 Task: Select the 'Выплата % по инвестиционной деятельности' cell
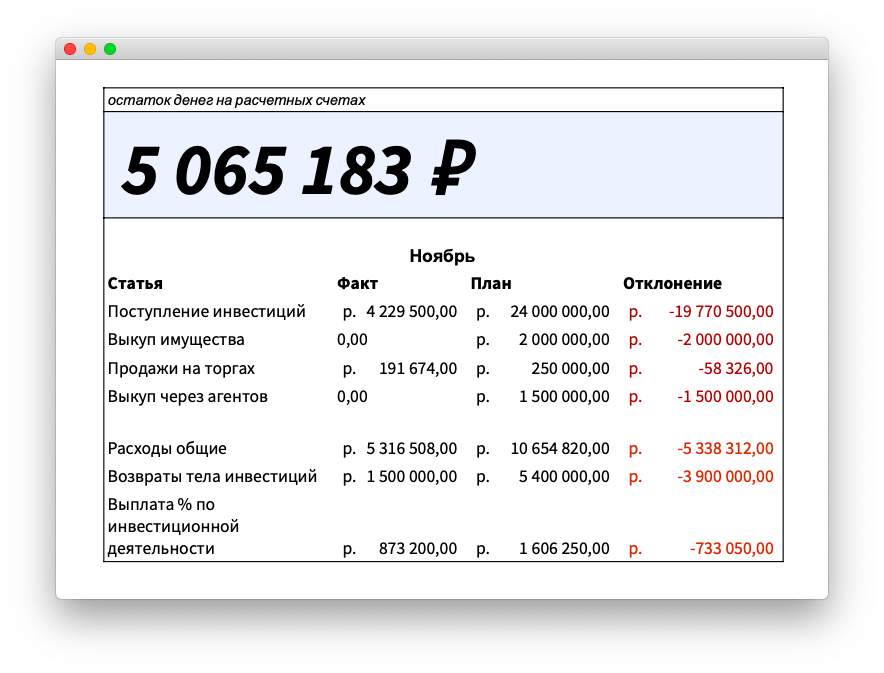[174, 526]
